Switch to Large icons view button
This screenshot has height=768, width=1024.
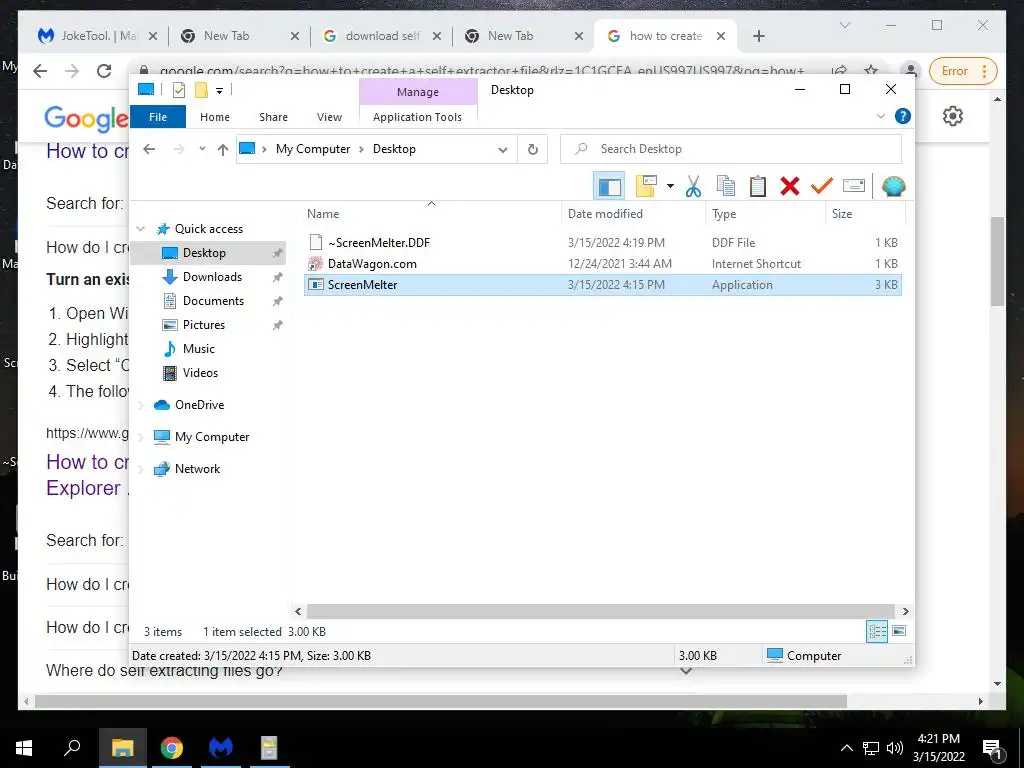pos(899,632)
